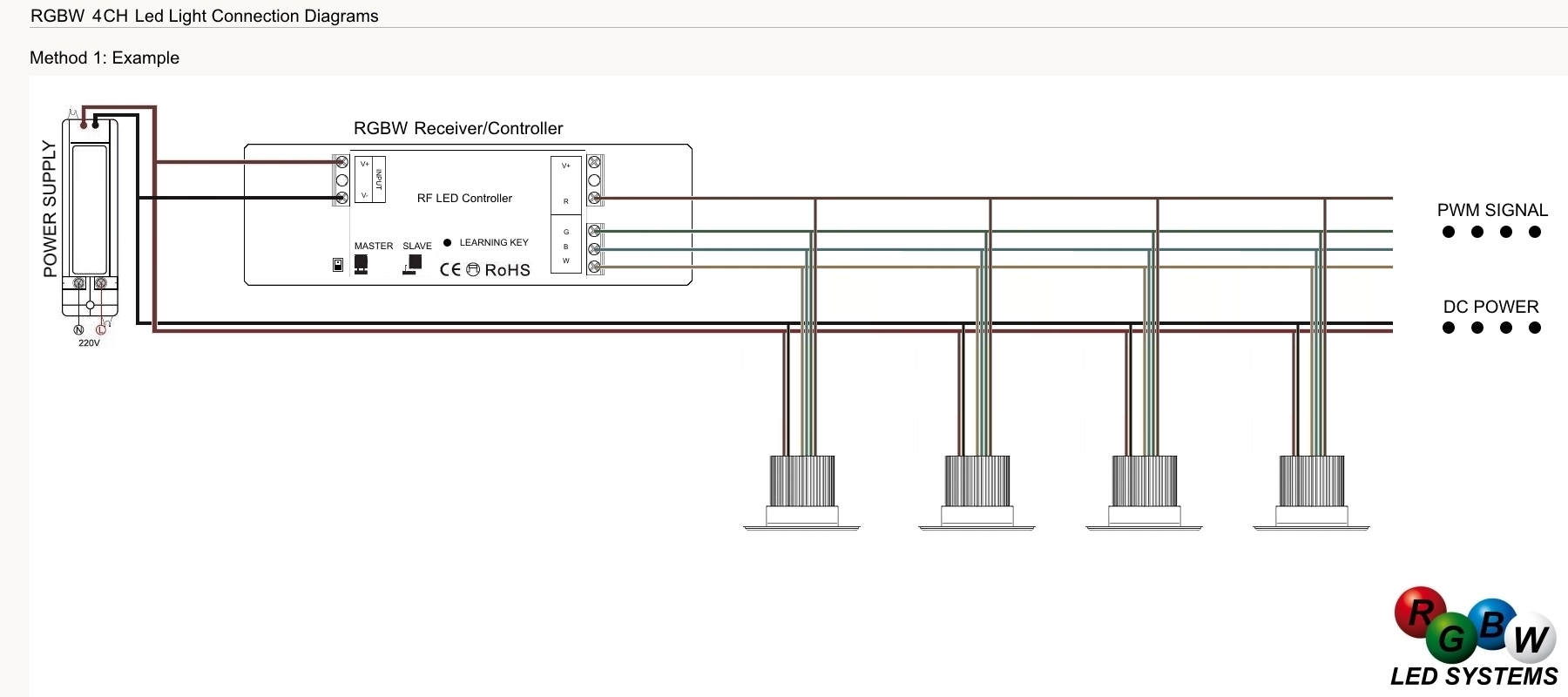Click the DC POWER label

tap(1490, 307)
